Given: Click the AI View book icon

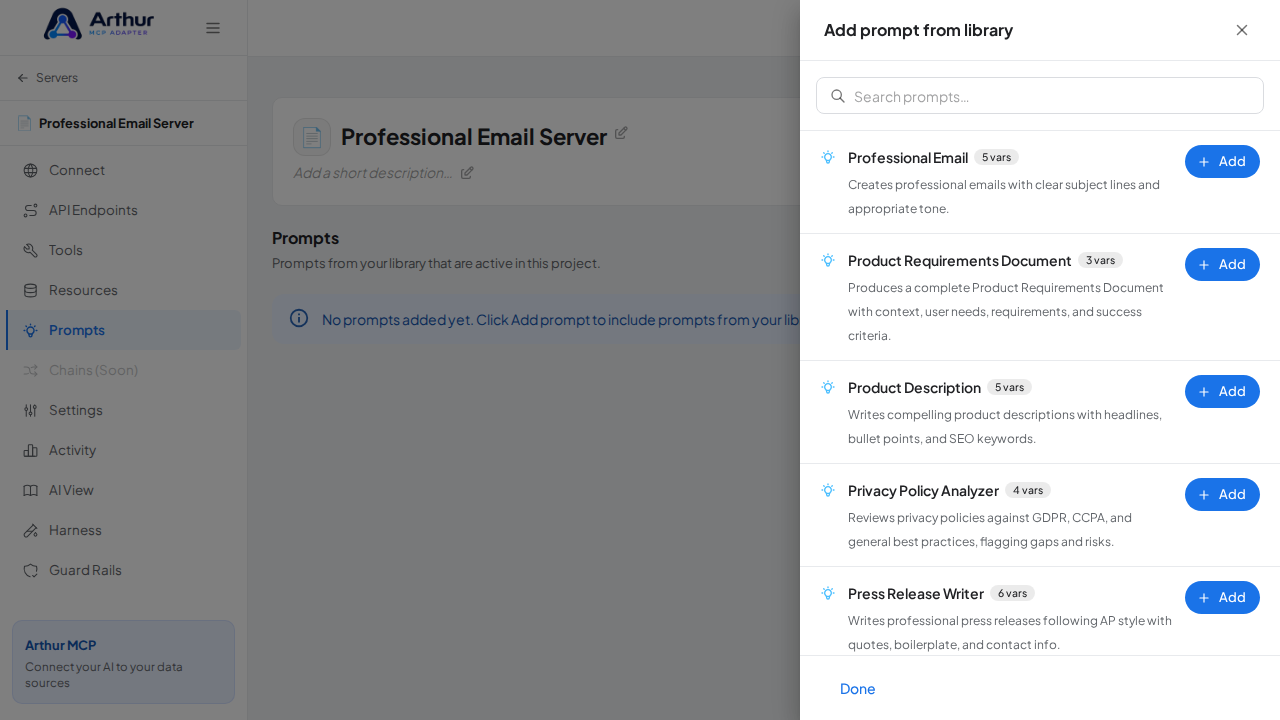Looking at the screenshot, I should point(31,490).
